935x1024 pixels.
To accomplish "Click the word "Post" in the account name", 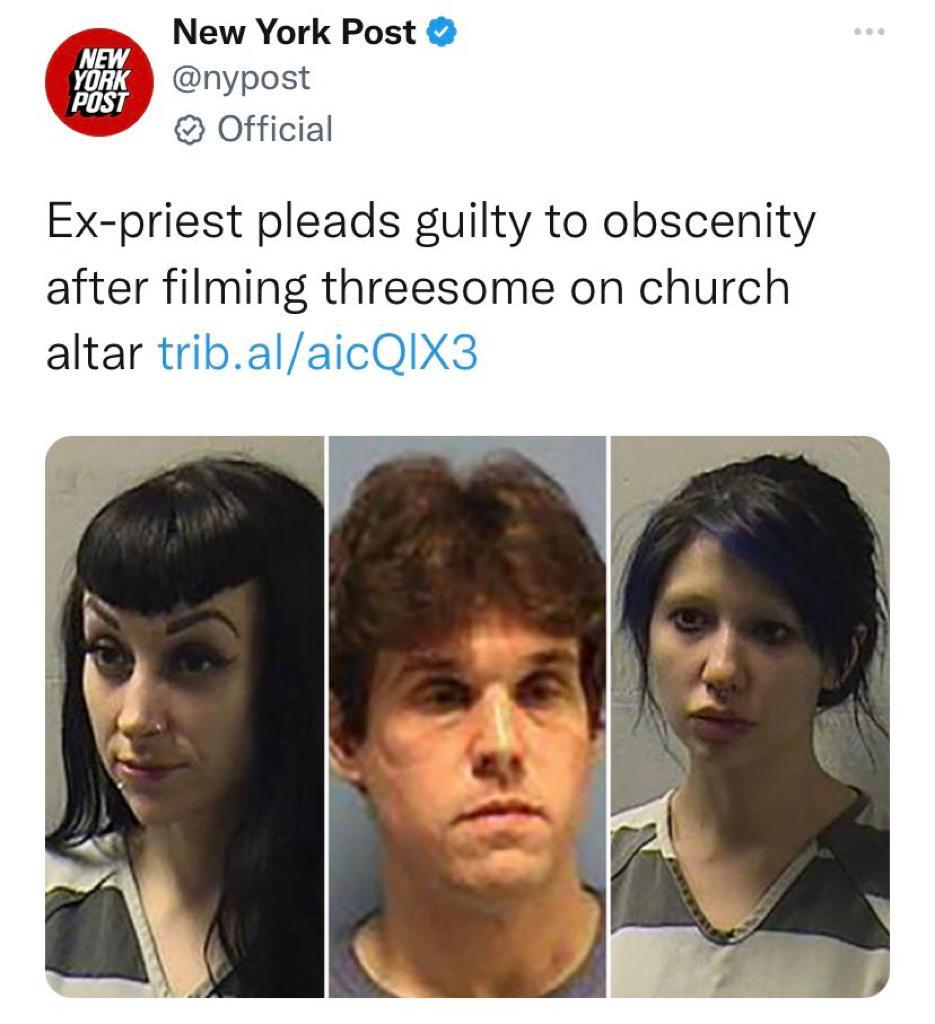I will click(379, 32).
